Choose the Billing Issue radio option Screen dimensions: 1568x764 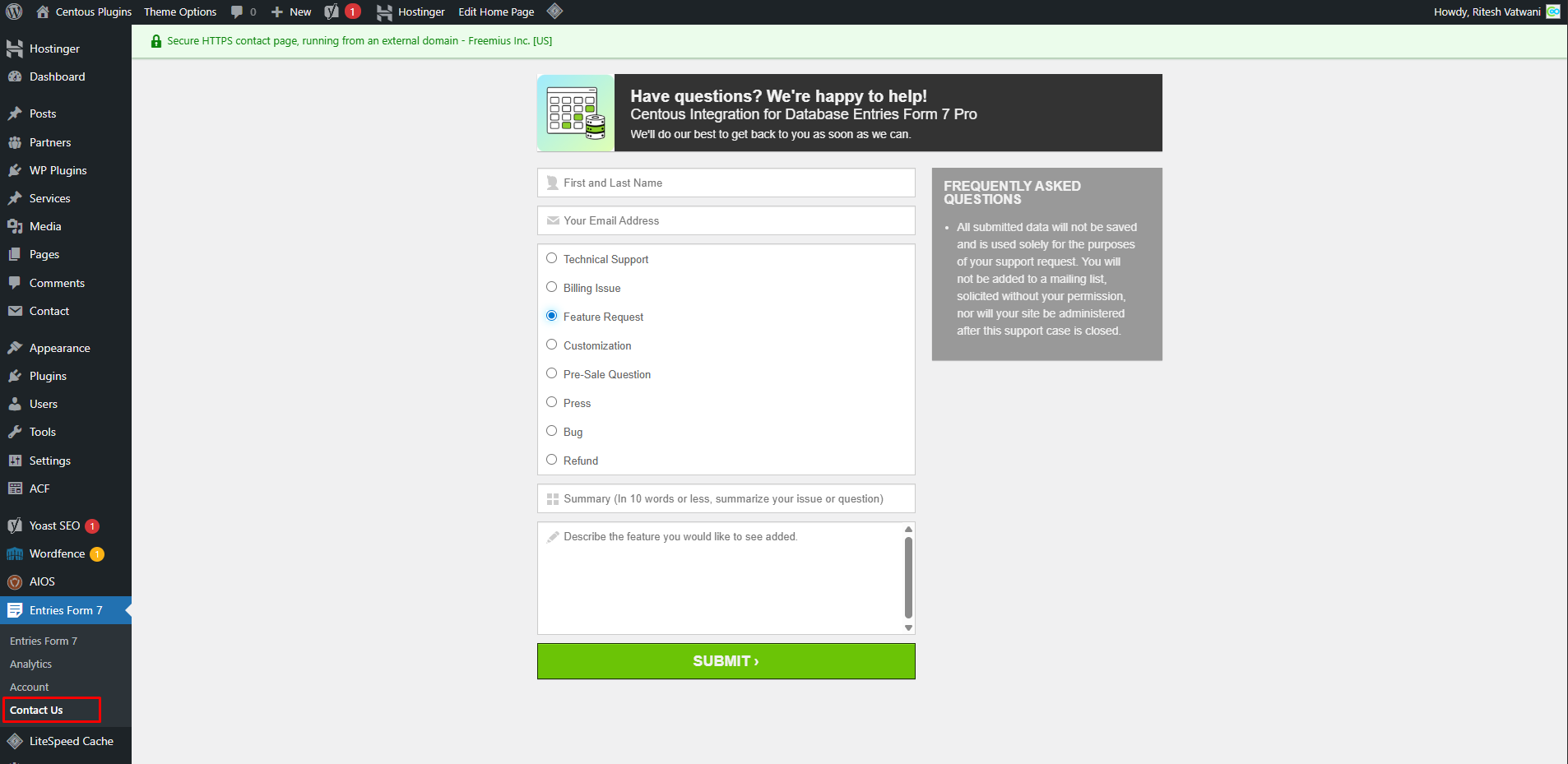(552, 287)
